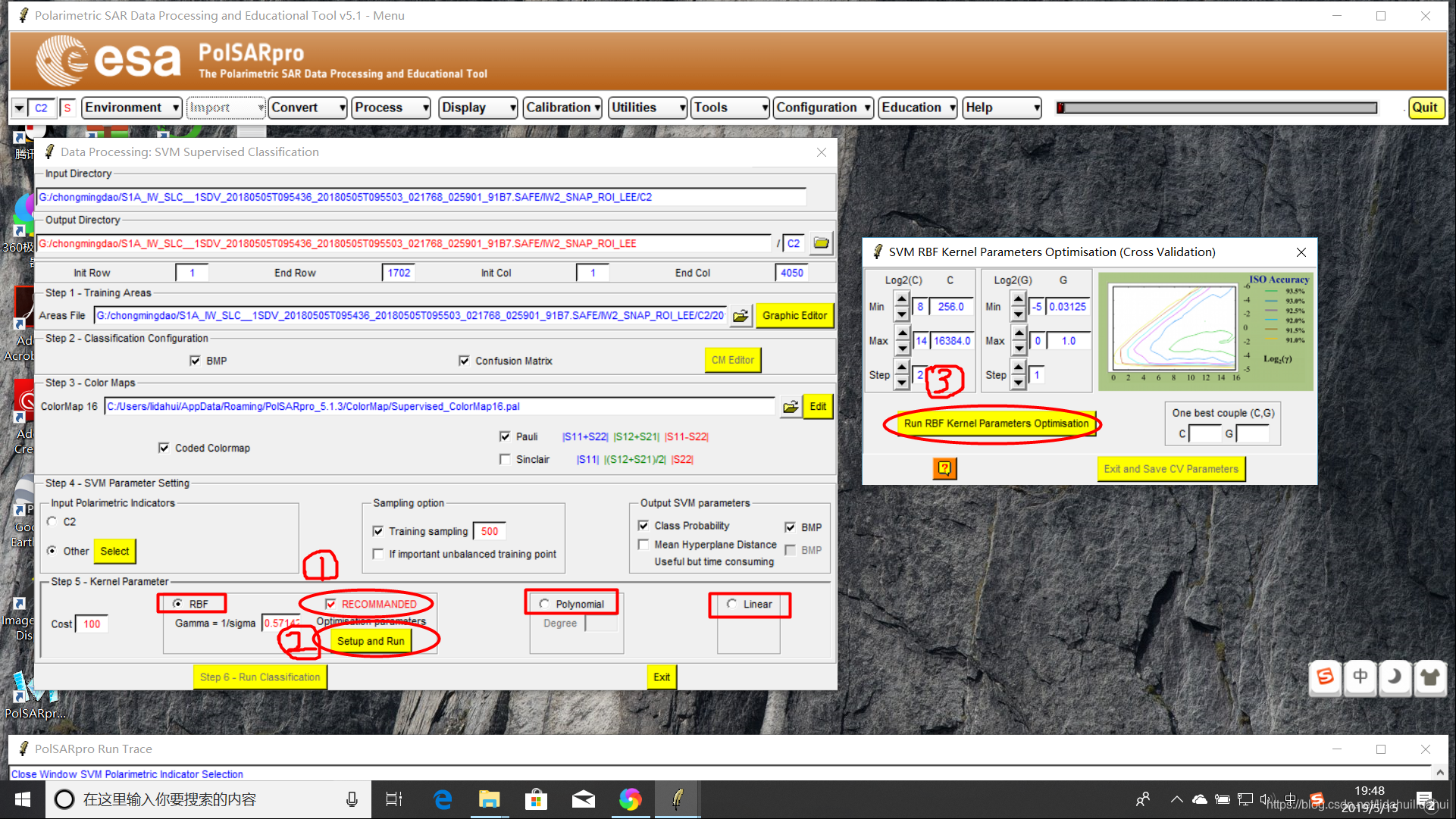Screen dimensions: 1456x819
Task: Click People icon in system tray
Action: coord(1143,799)
